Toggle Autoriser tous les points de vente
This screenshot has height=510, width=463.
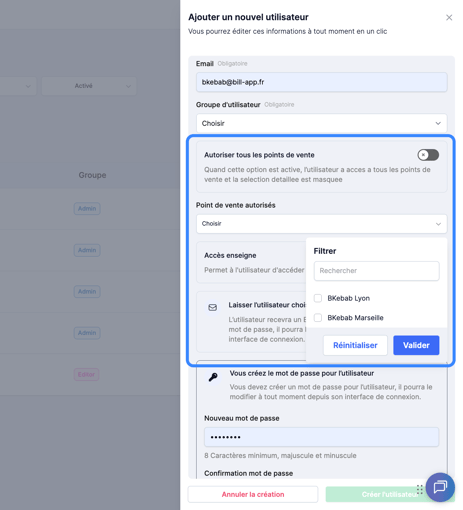click(x=428, y=155)
